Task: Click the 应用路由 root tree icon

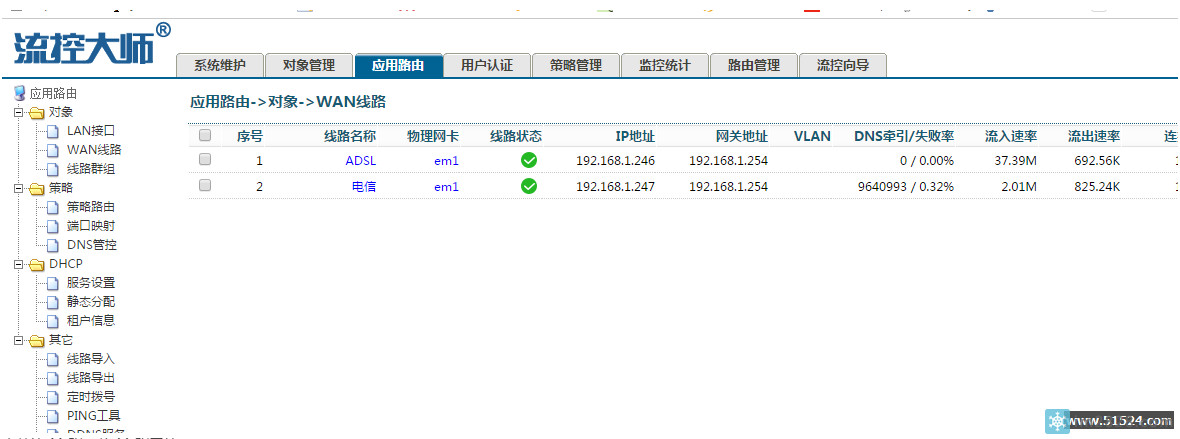Action: 19,93
